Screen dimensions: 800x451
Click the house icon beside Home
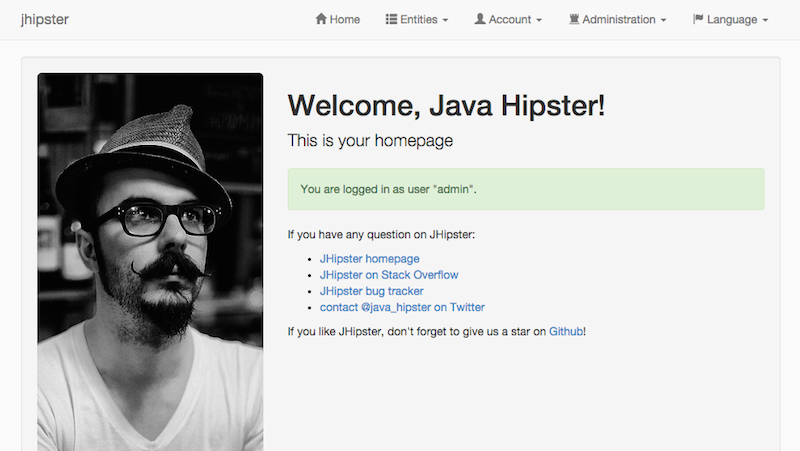(321, 19)
